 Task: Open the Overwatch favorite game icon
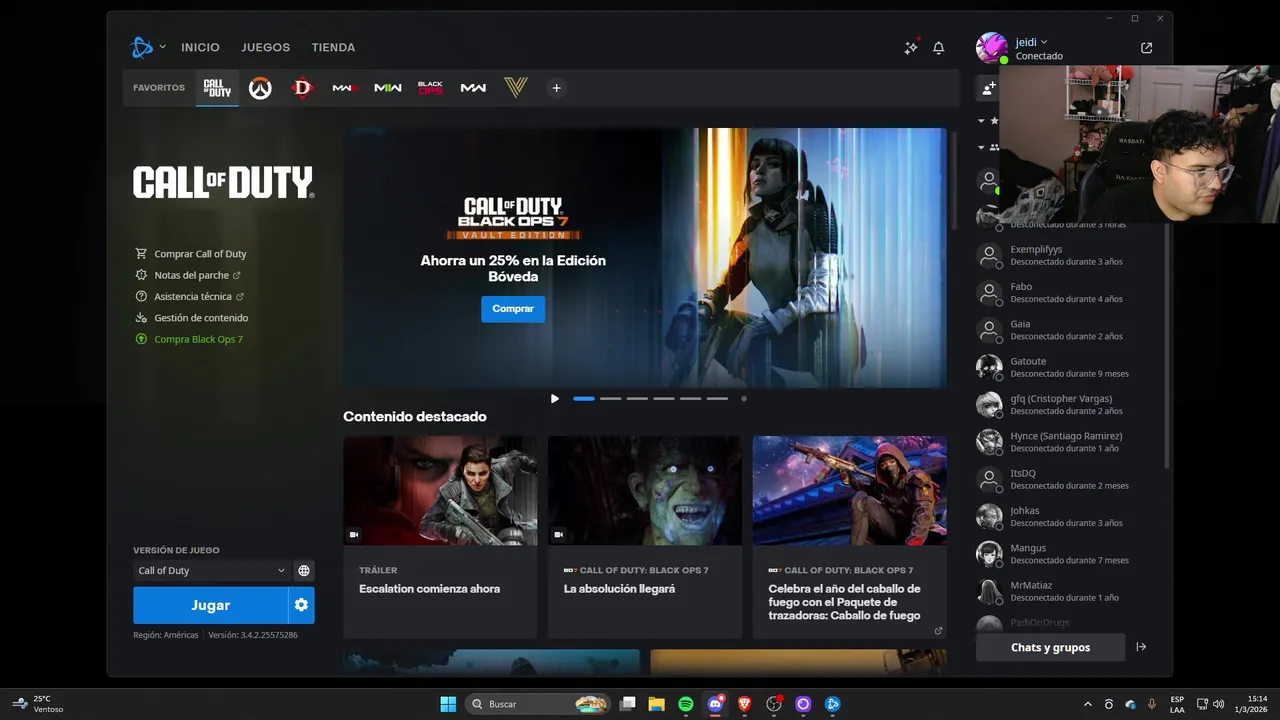(260, 88)
